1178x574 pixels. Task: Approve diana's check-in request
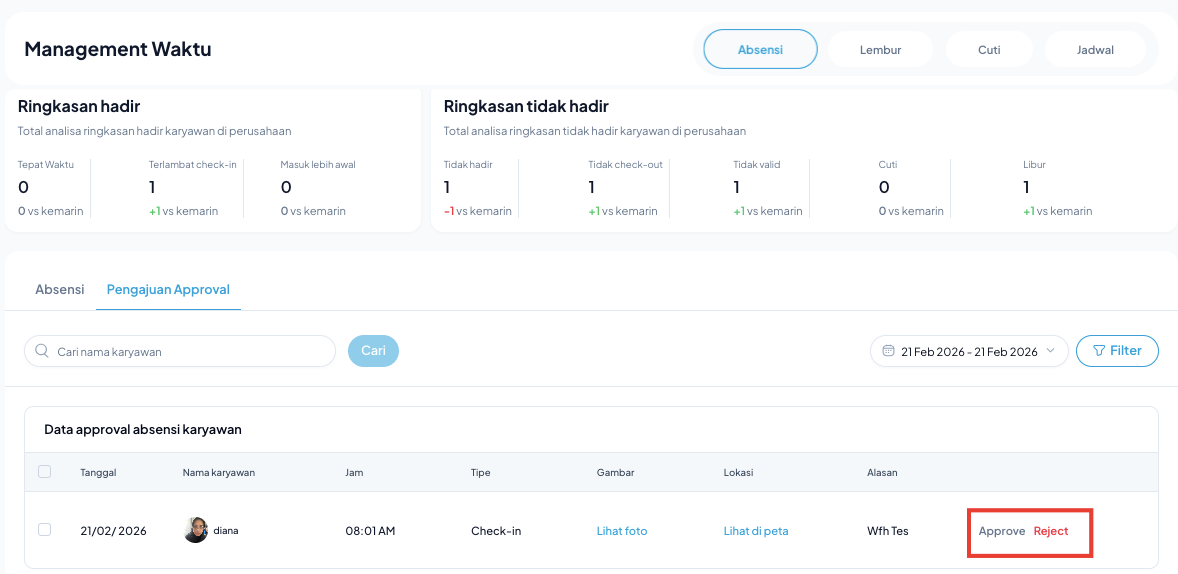1001,531
